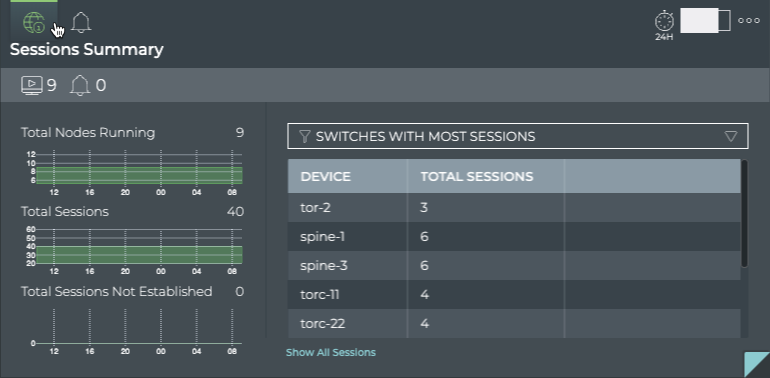Viewport: 770px width, 378px height.
Task: Click the alarm count bell icon
Action: [80, 85]
